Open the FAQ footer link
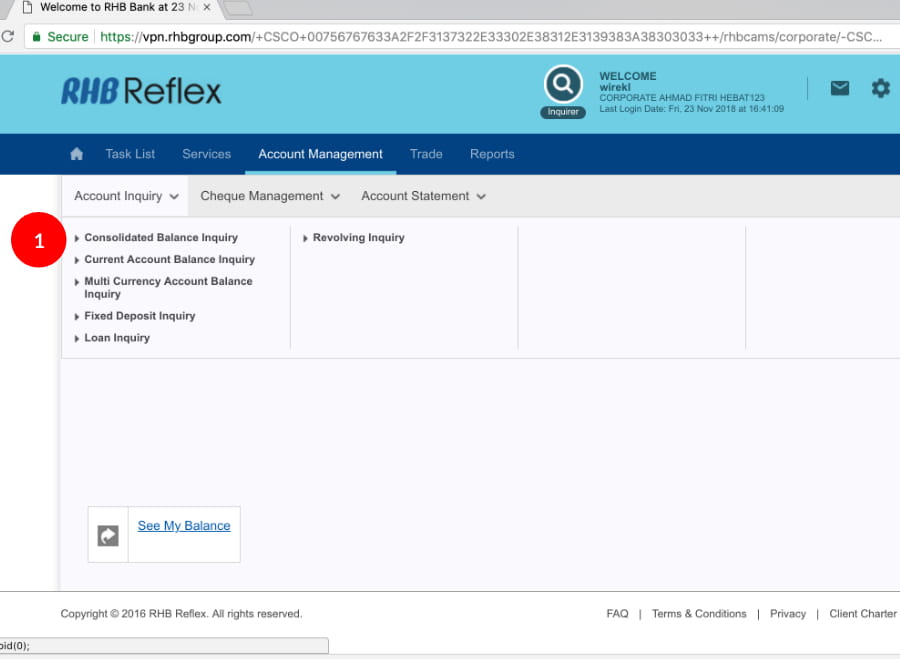Viewport: 900px width, 659px height. [617, 614]
